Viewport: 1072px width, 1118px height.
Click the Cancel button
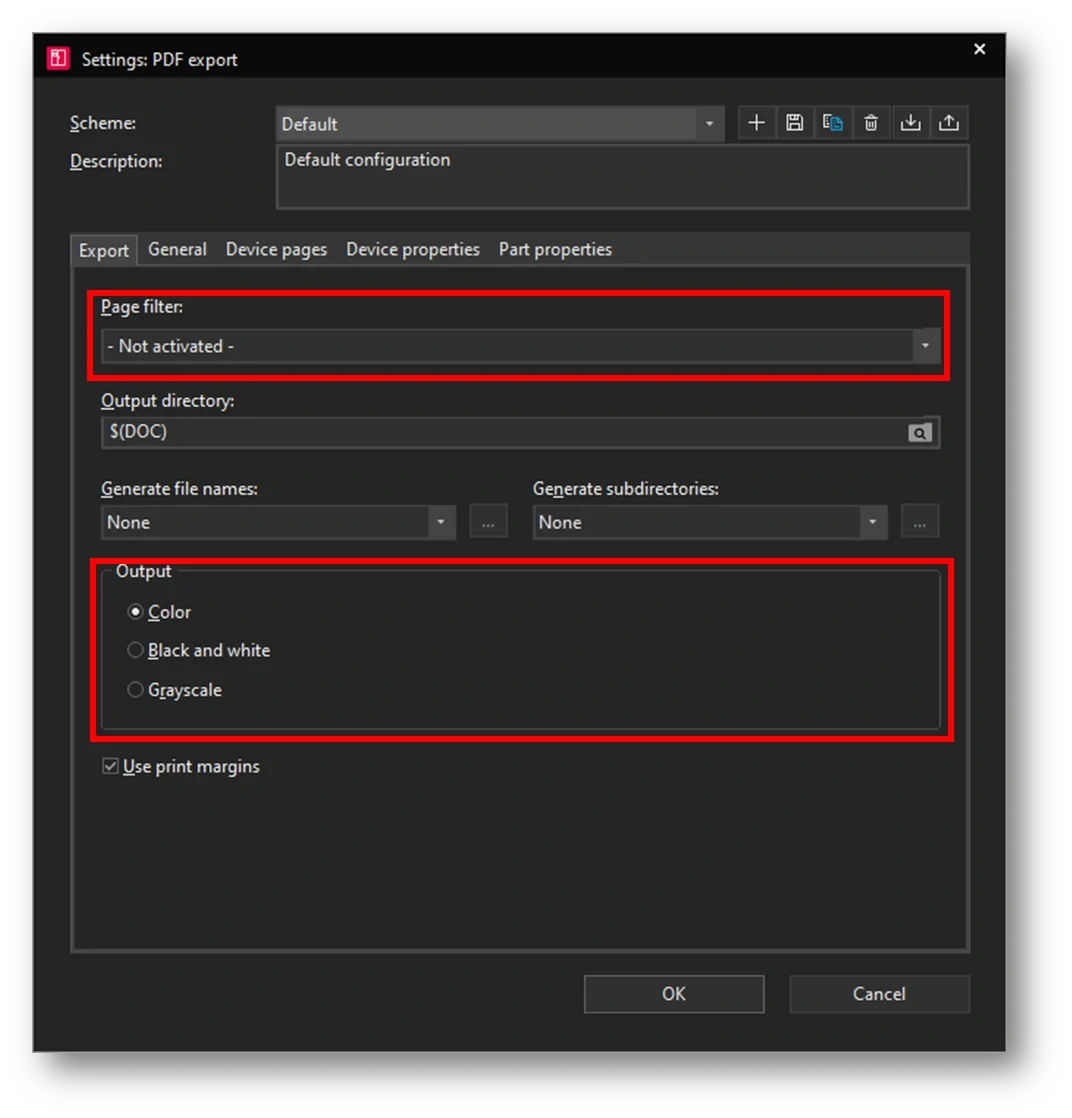(879, 994)
